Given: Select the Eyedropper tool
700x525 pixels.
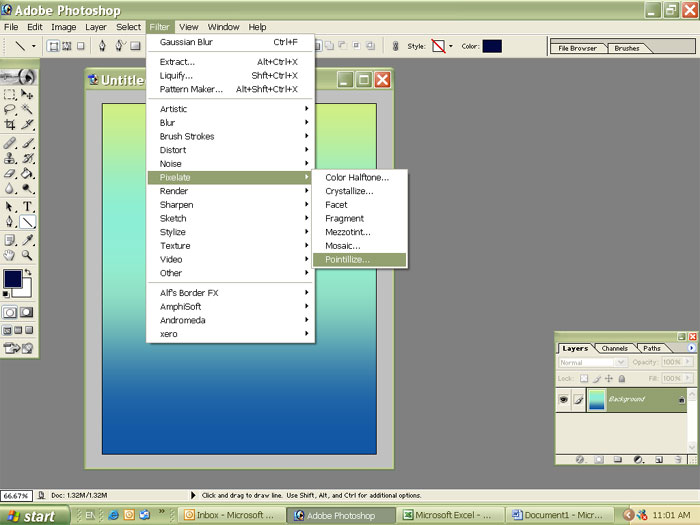Looking at the screenshot, I should (27, 241).
